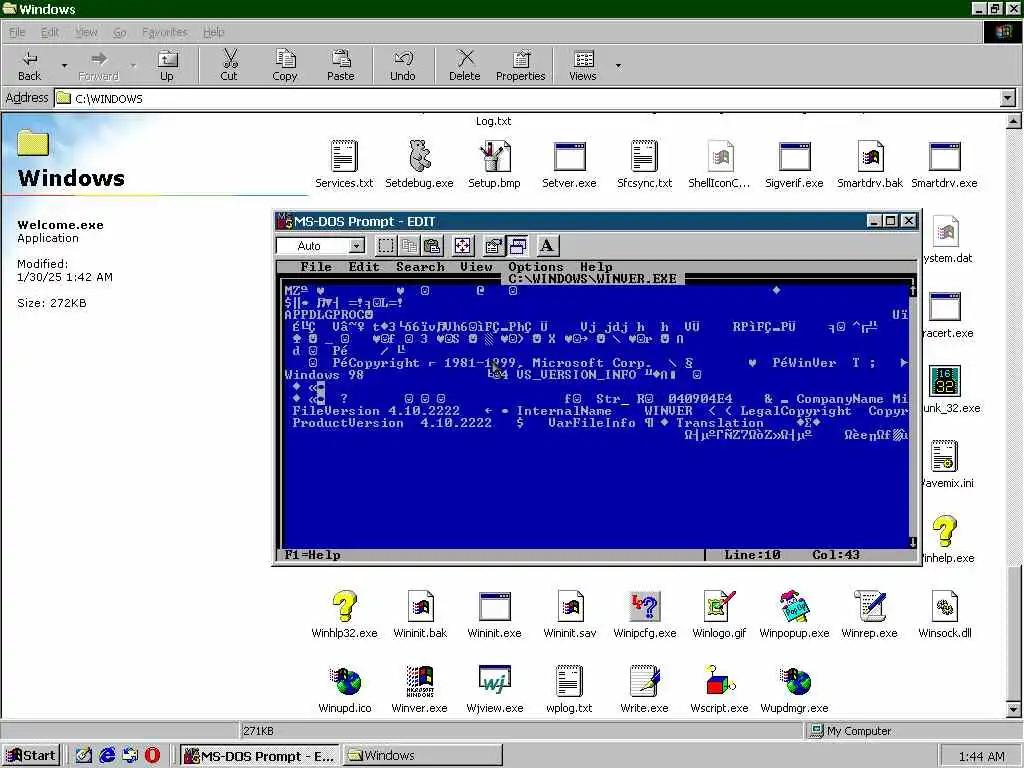Screen dimensions: 1024x768
Task: Select the Winpopup.exe file icon
Action: pyautogui.click(x=794, y=607)
